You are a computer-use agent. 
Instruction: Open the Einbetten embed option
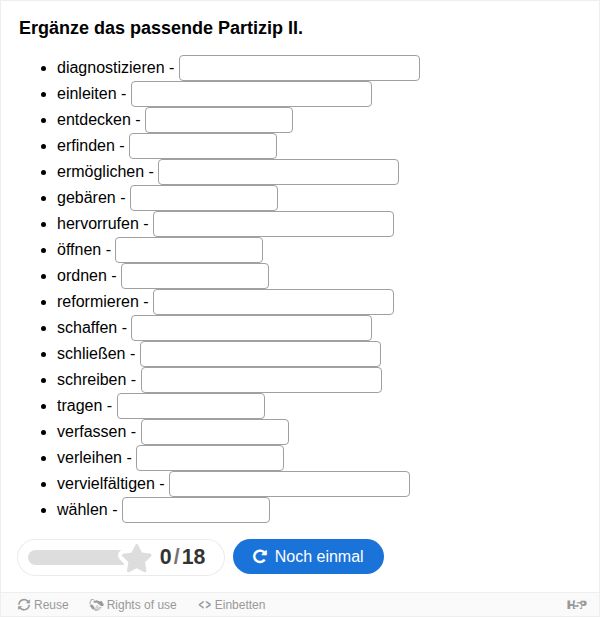pos(232,604)
